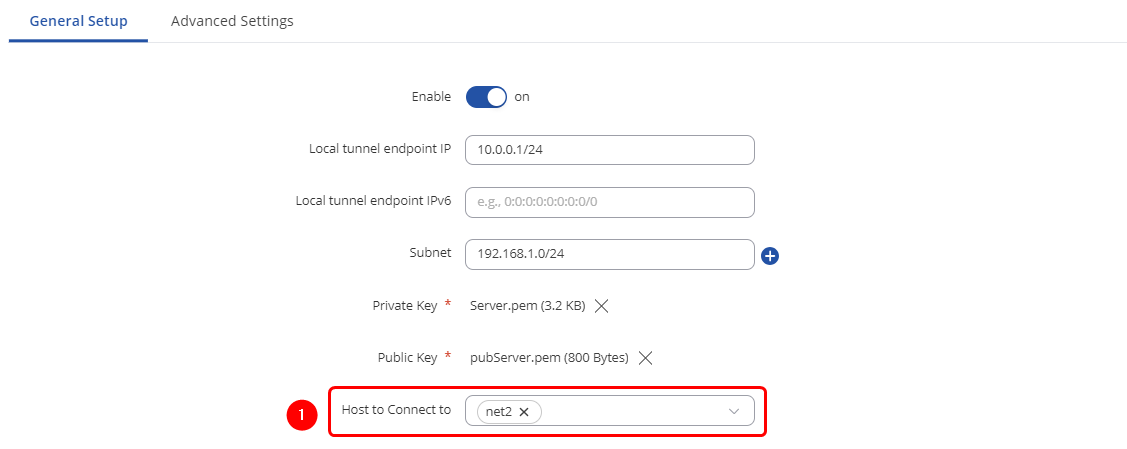Image resolution: width=1127 pixels, height=449 pixels.
Task: Remove the Server.pem private key file
Action: (602, 306)
